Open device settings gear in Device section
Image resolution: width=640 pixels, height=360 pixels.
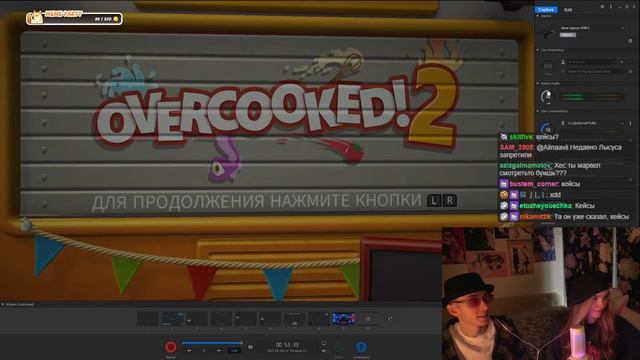[x=630, y=41]
